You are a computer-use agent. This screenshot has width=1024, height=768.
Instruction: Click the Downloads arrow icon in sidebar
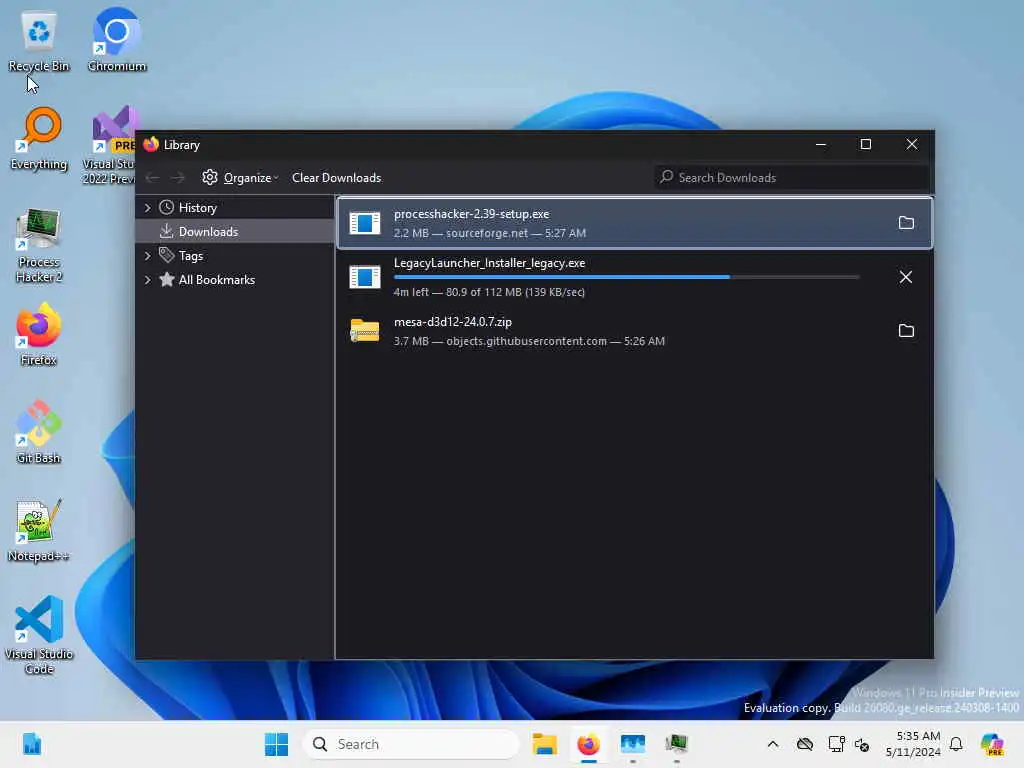(x=167, y=231)
